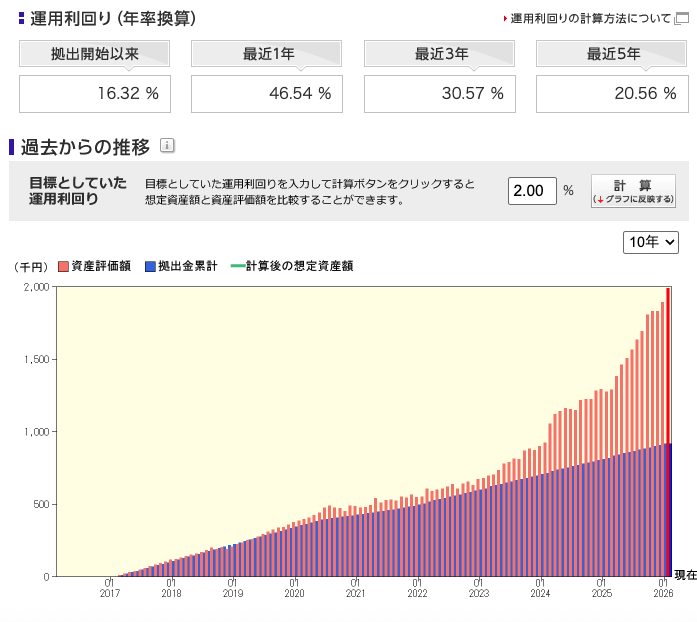Click the 01 2022 x-axis label
Image resolution: width=697 pixels, height=622 pixels.
417,588
